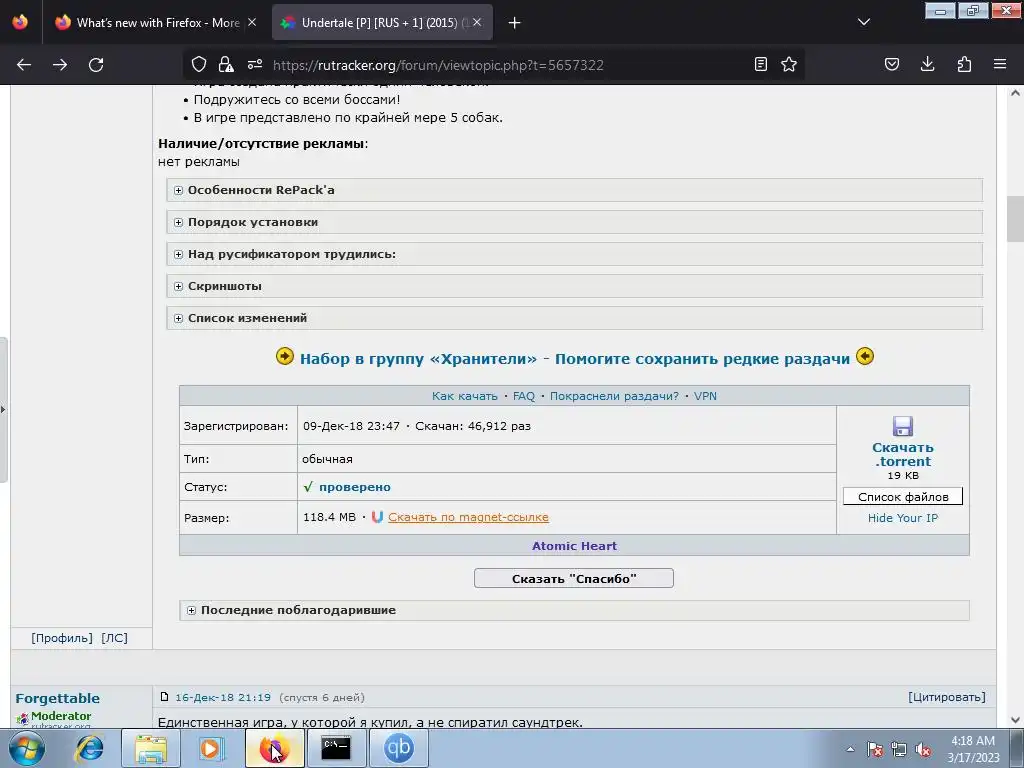Open Atomic Heart link
This screenshot has width=1024, height=768.
pyautogui.click(x=574, y=546)
